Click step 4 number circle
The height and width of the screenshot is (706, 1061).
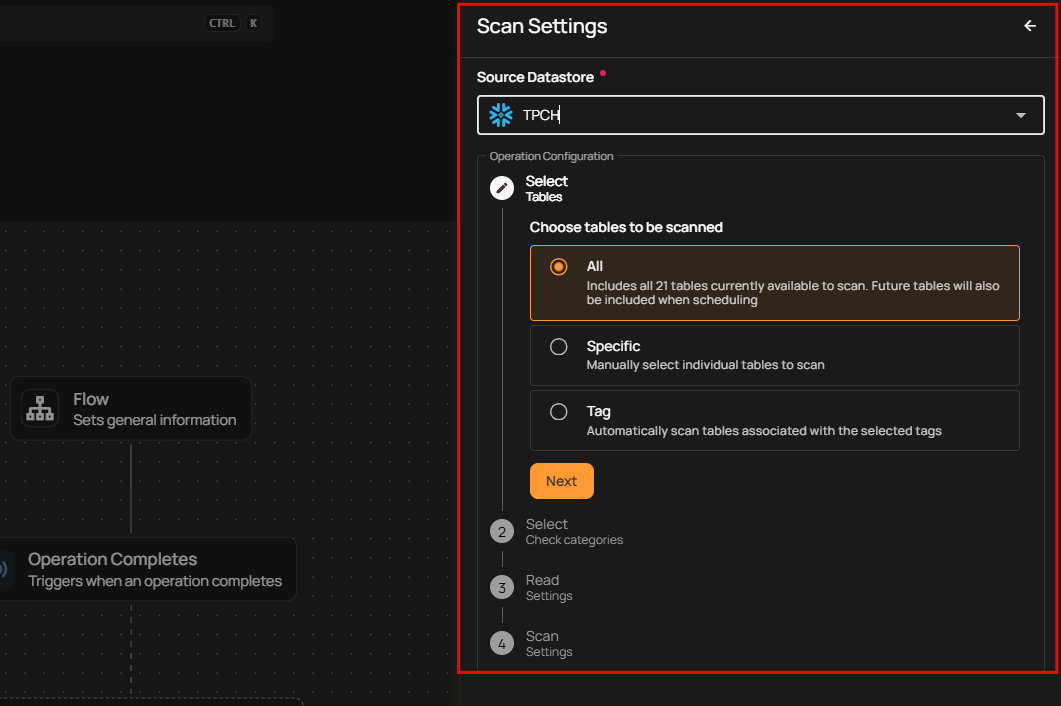click(x=502, y=644)
